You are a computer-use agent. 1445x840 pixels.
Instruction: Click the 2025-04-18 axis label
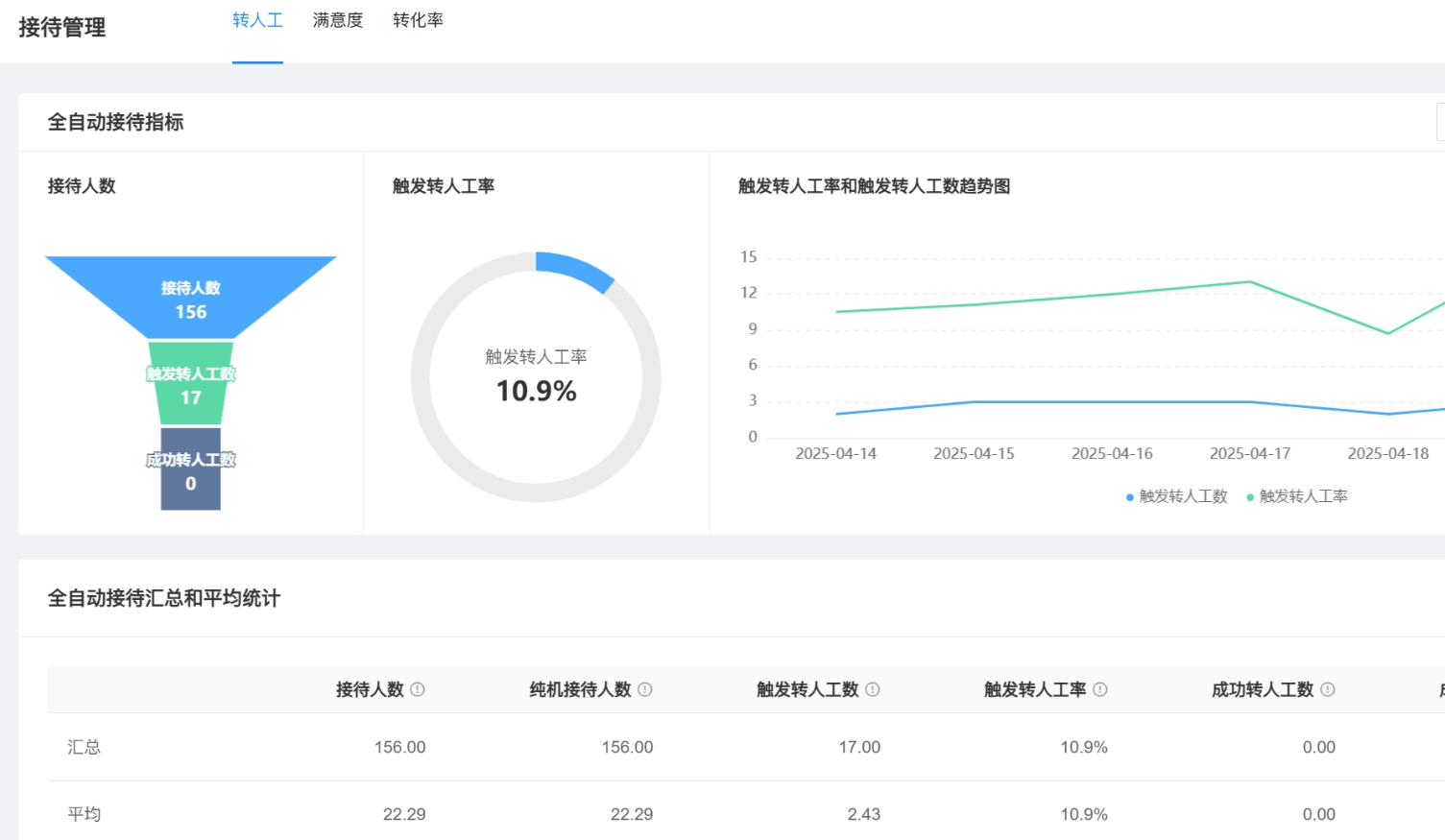click(1388, 453)
